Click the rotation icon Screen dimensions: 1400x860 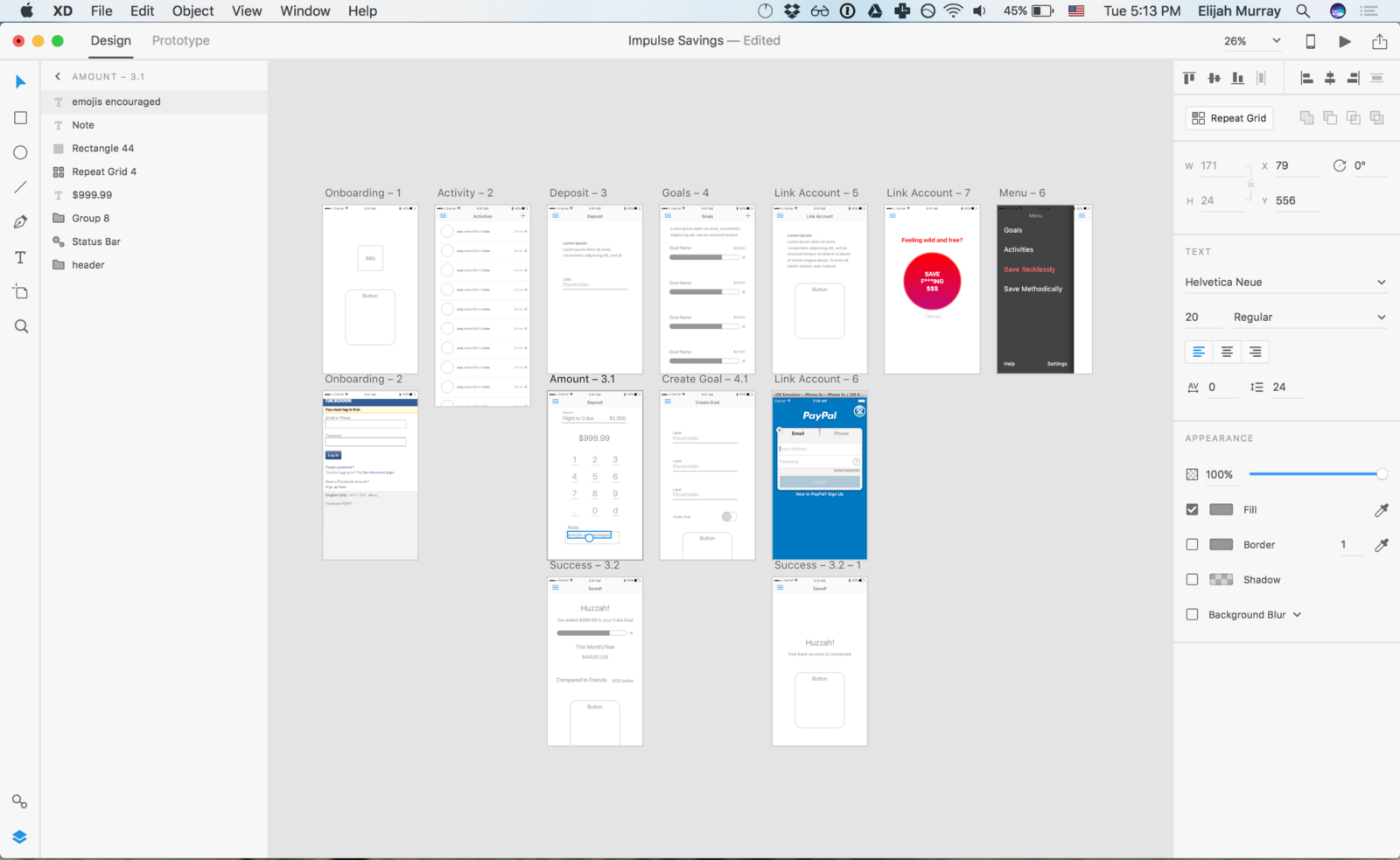1340,165
